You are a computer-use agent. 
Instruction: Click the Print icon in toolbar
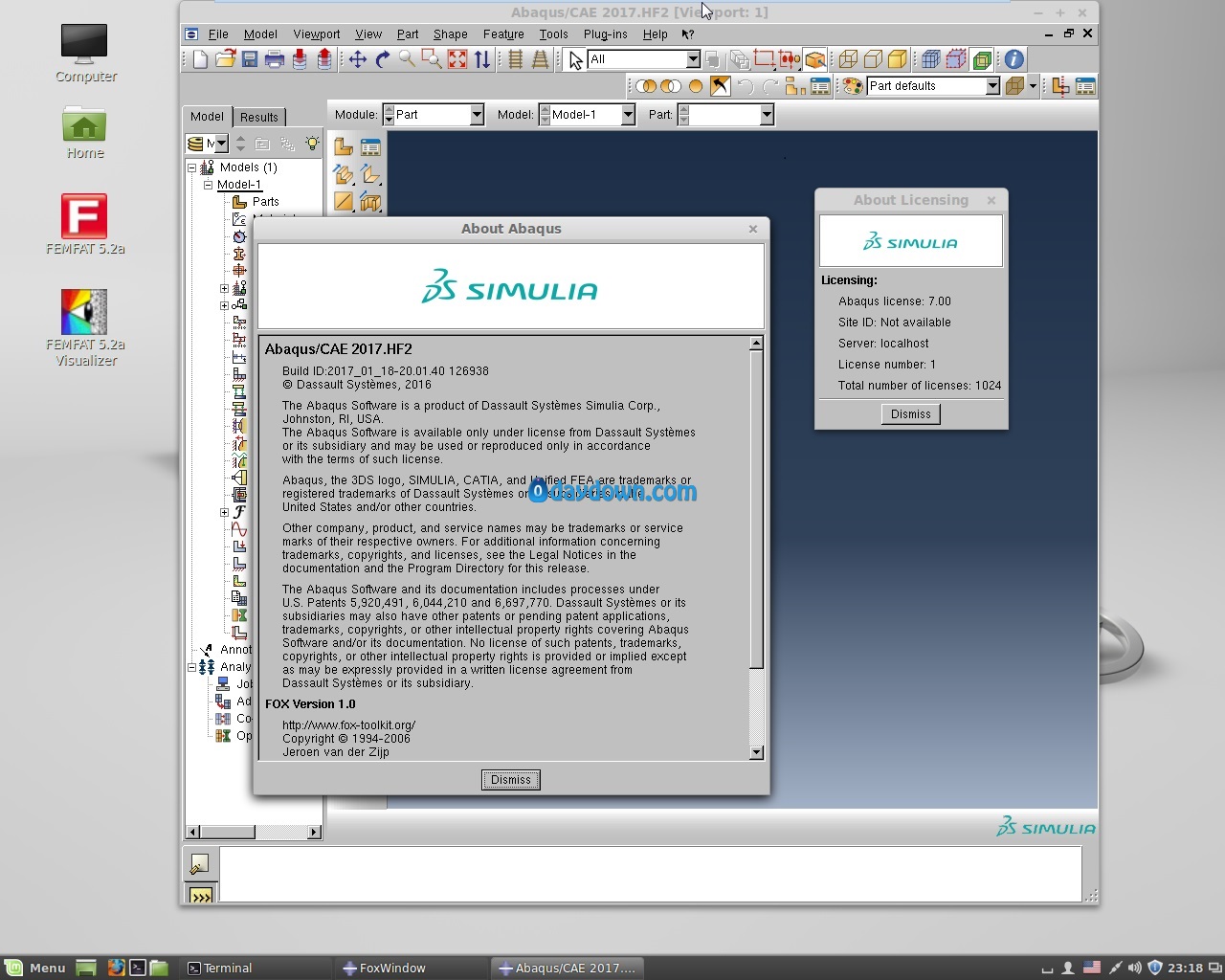click(275, 59)
